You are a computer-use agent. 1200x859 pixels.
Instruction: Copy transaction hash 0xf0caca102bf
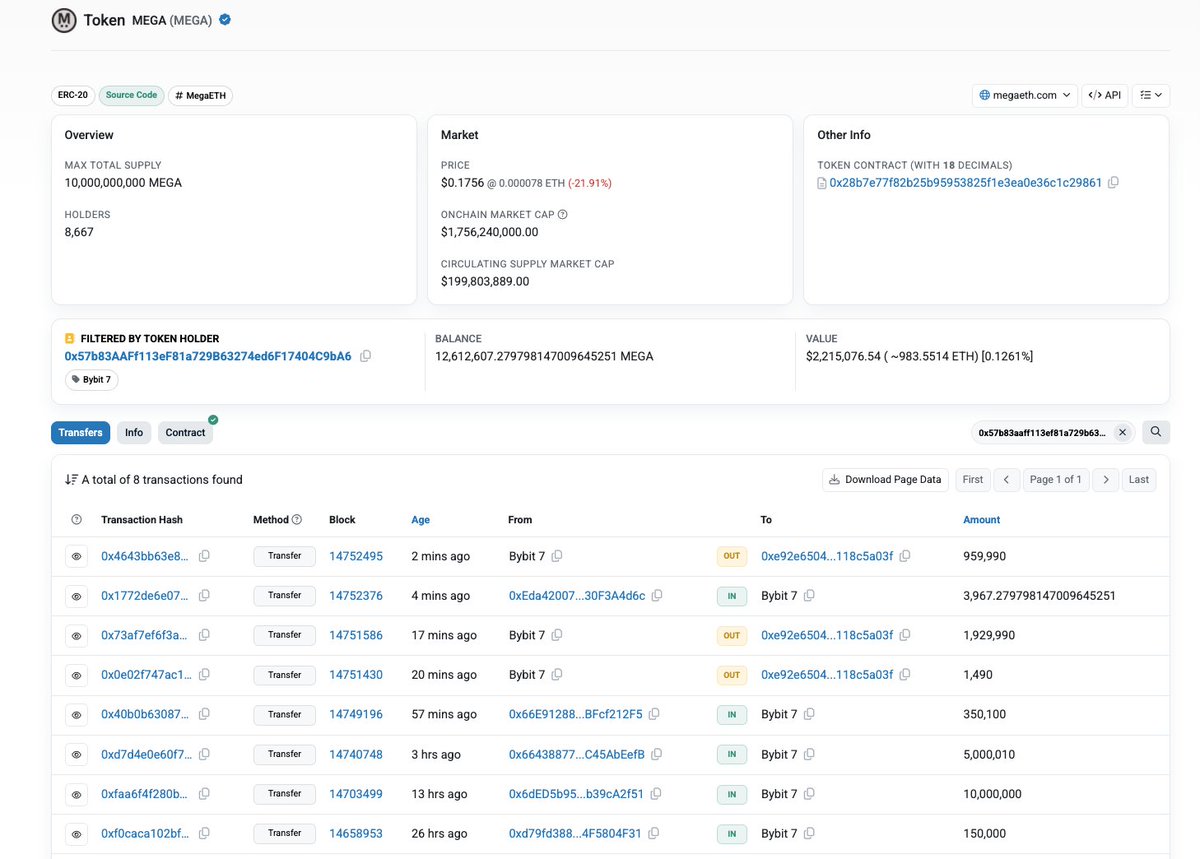[x=204, y=833]
